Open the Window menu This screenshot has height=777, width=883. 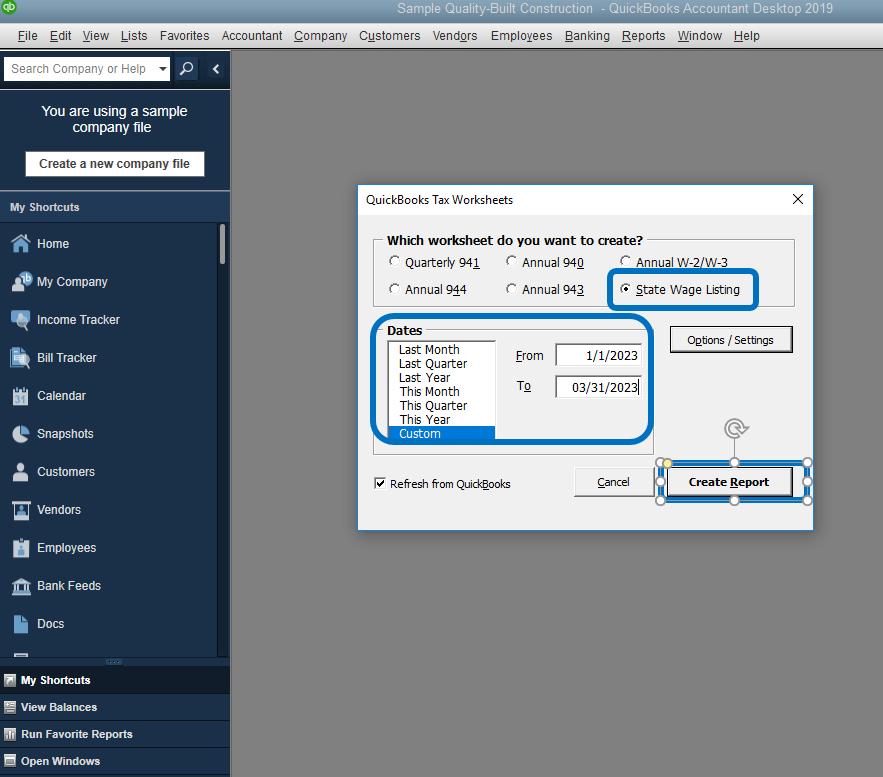pos(699,36)
